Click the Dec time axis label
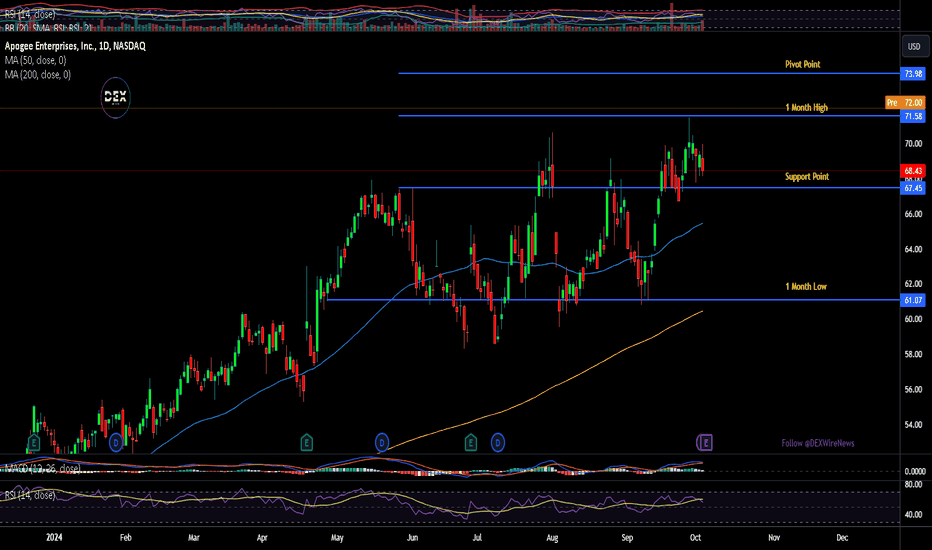This screenshot has width=932, height=550. [842, 538]
